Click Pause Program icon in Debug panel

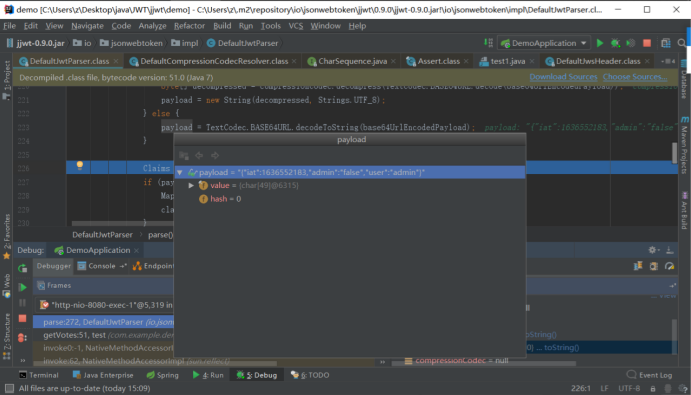click(22, 303)
